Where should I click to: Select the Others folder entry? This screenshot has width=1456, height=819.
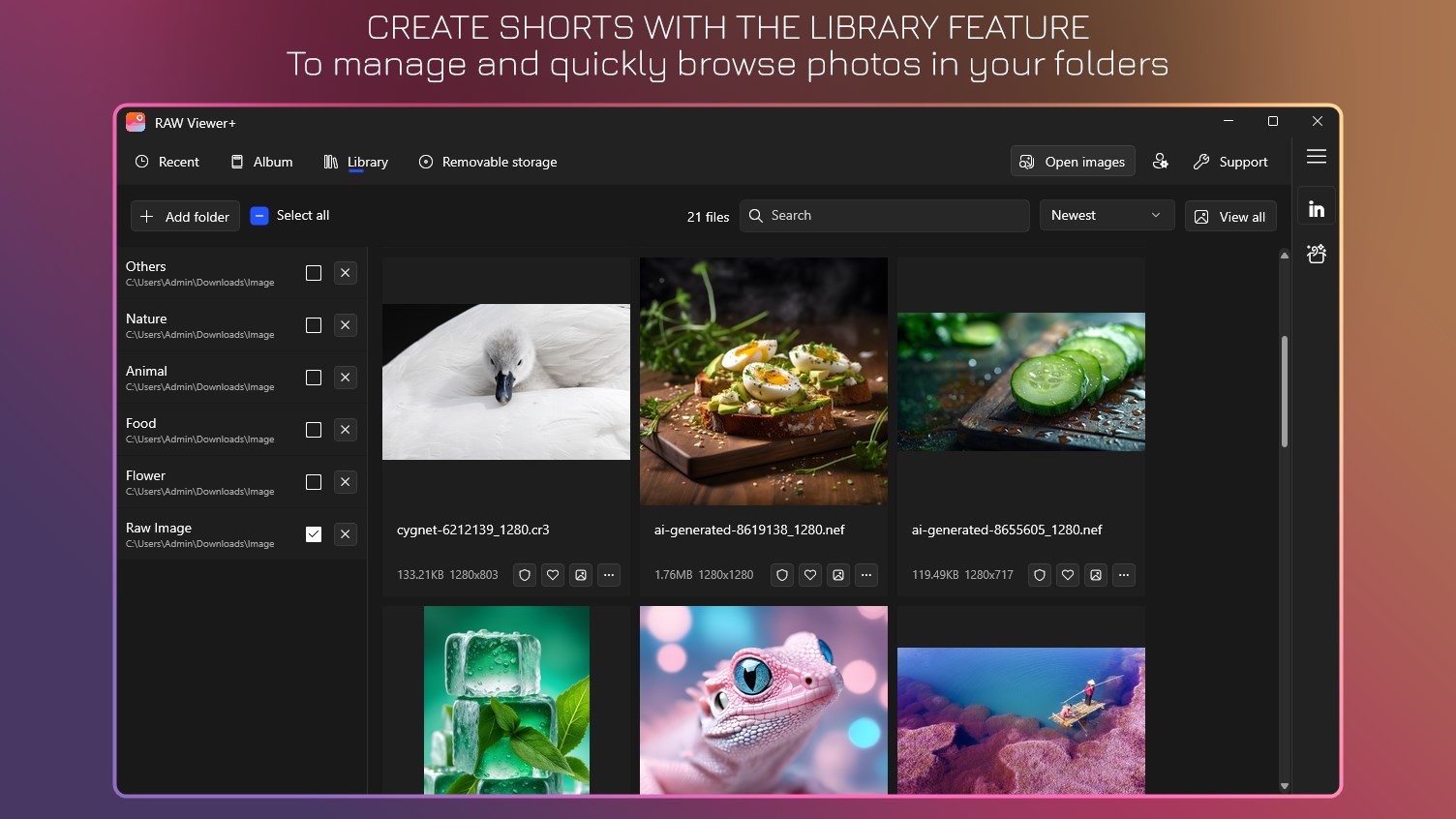[x=242, y=273]
